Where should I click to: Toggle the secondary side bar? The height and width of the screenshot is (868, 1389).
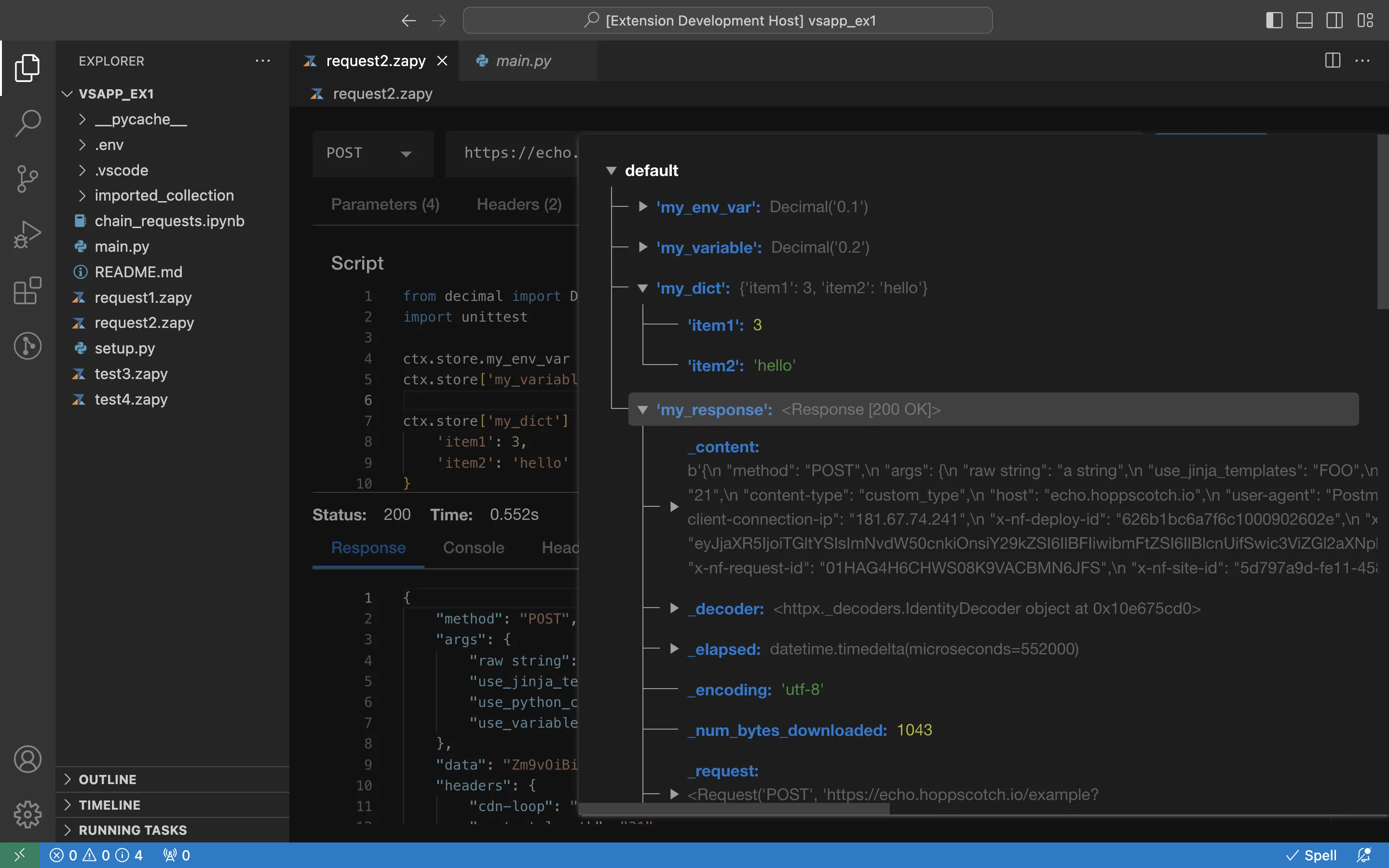click(x=1335, y=21)
